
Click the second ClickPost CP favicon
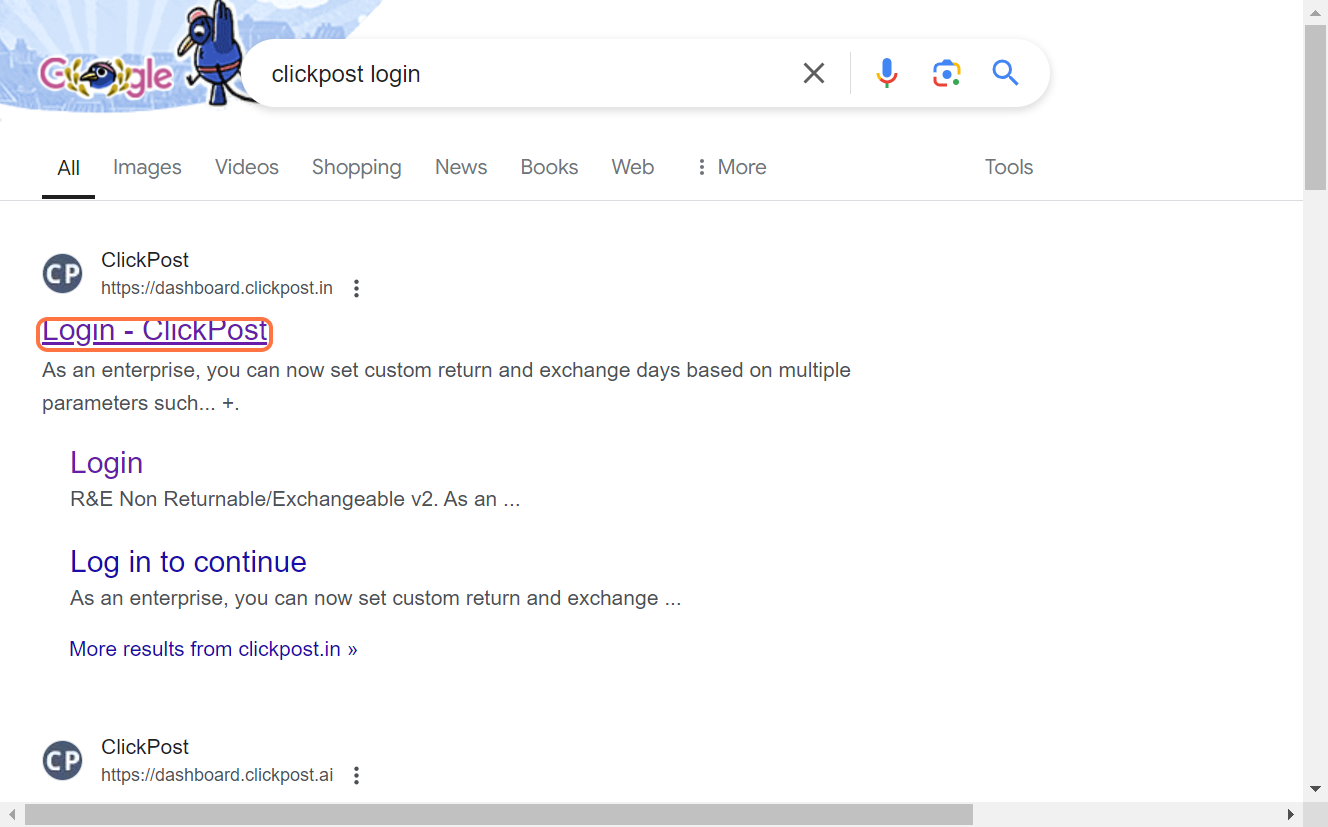pyautogui.click(x=63, y=761)
